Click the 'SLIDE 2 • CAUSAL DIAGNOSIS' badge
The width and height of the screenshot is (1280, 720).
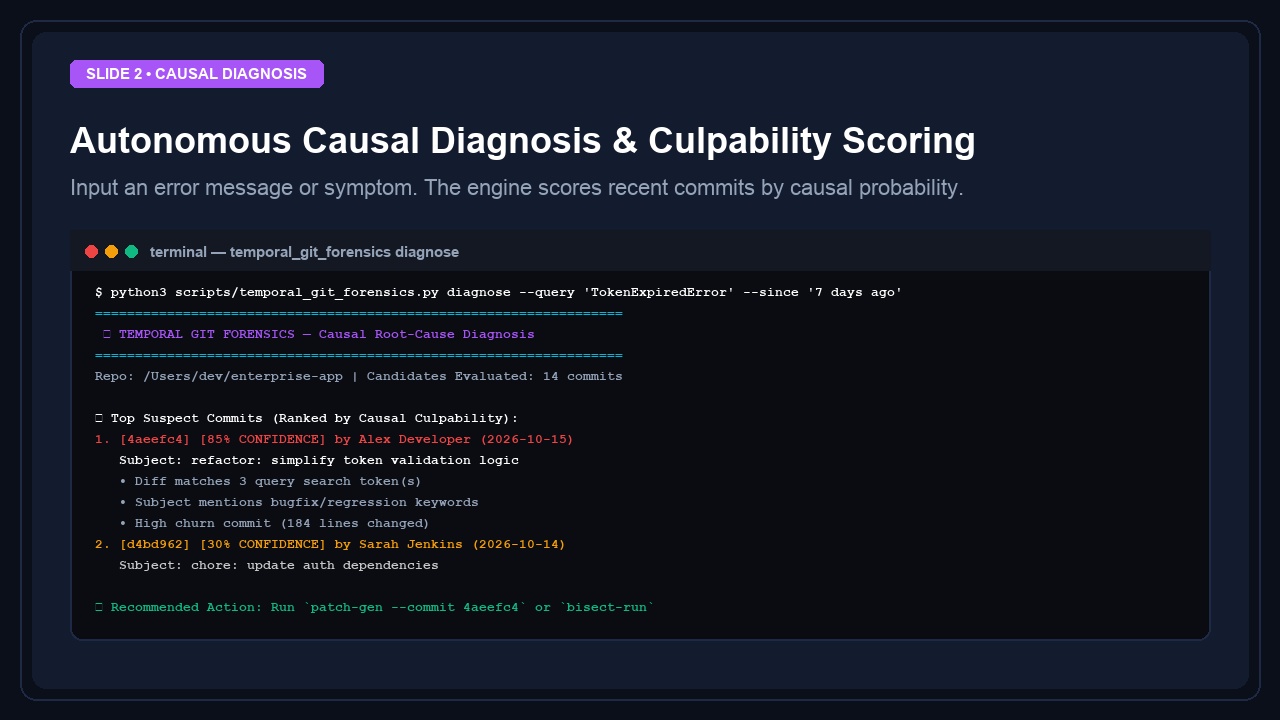pos(197,74)
